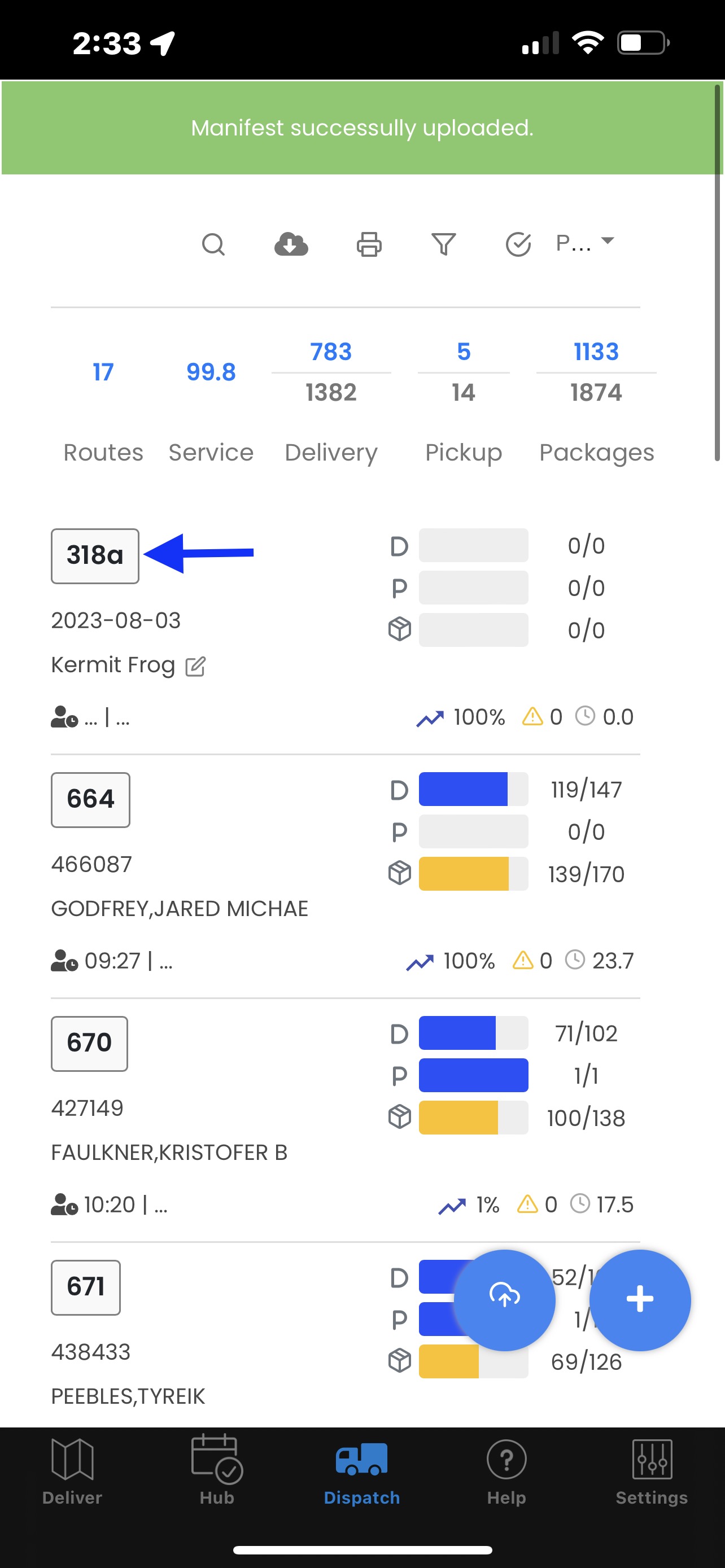The image size is (725, 1568).
Task: Tap the route 670 yellow packages bar
Action: click(474, 1118)
